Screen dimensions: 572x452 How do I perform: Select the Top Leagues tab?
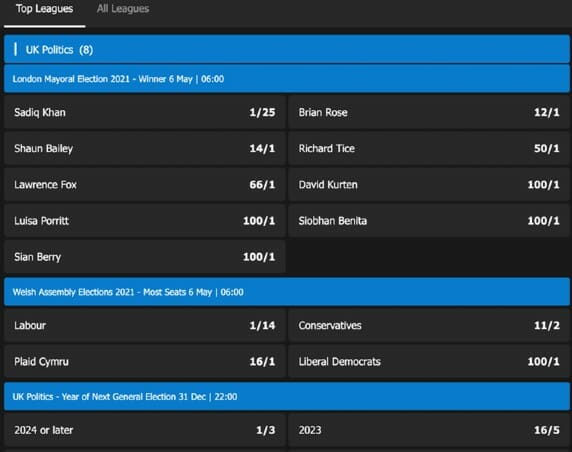point(45,9)
